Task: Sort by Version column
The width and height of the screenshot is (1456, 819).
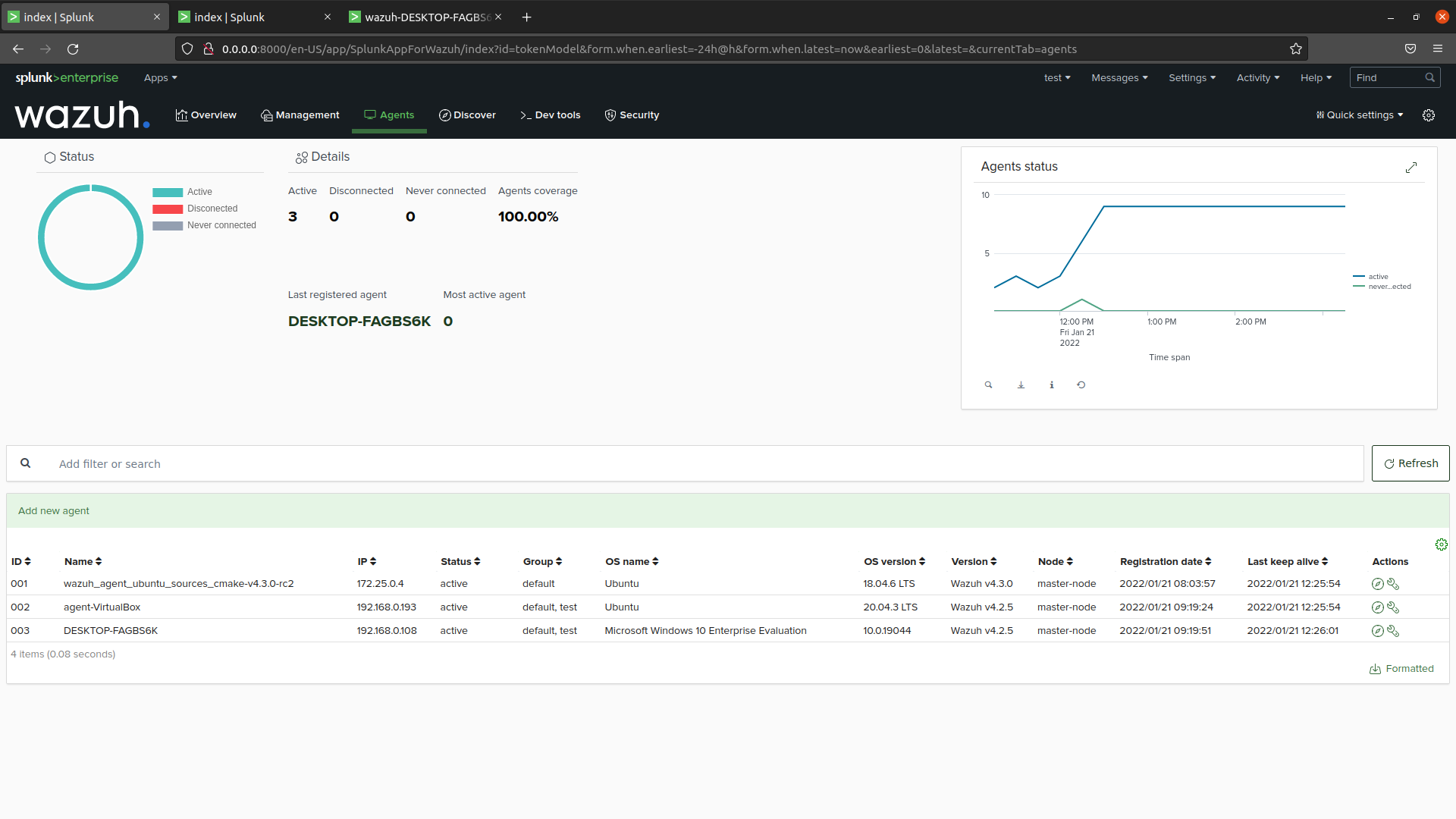Action: 974,562
